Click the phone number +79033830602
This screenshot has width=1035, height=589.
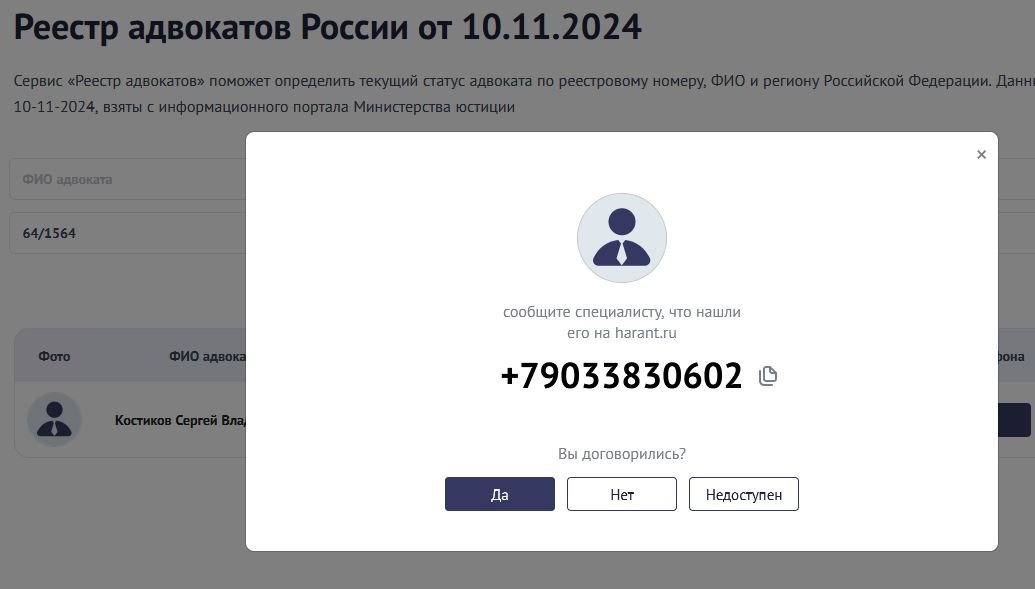621,376
